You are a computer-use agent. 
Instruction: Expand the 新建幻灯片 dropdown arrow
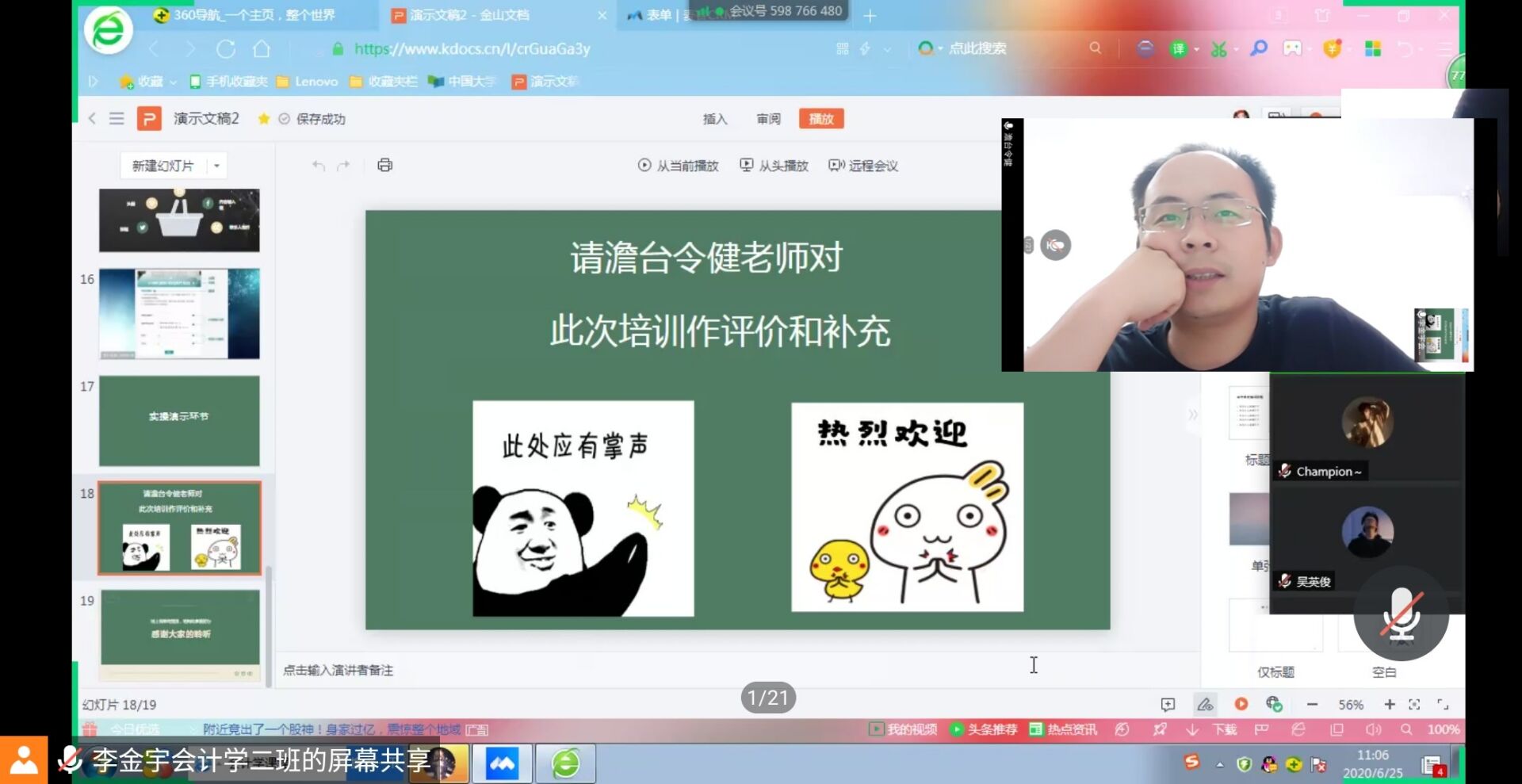216,166
